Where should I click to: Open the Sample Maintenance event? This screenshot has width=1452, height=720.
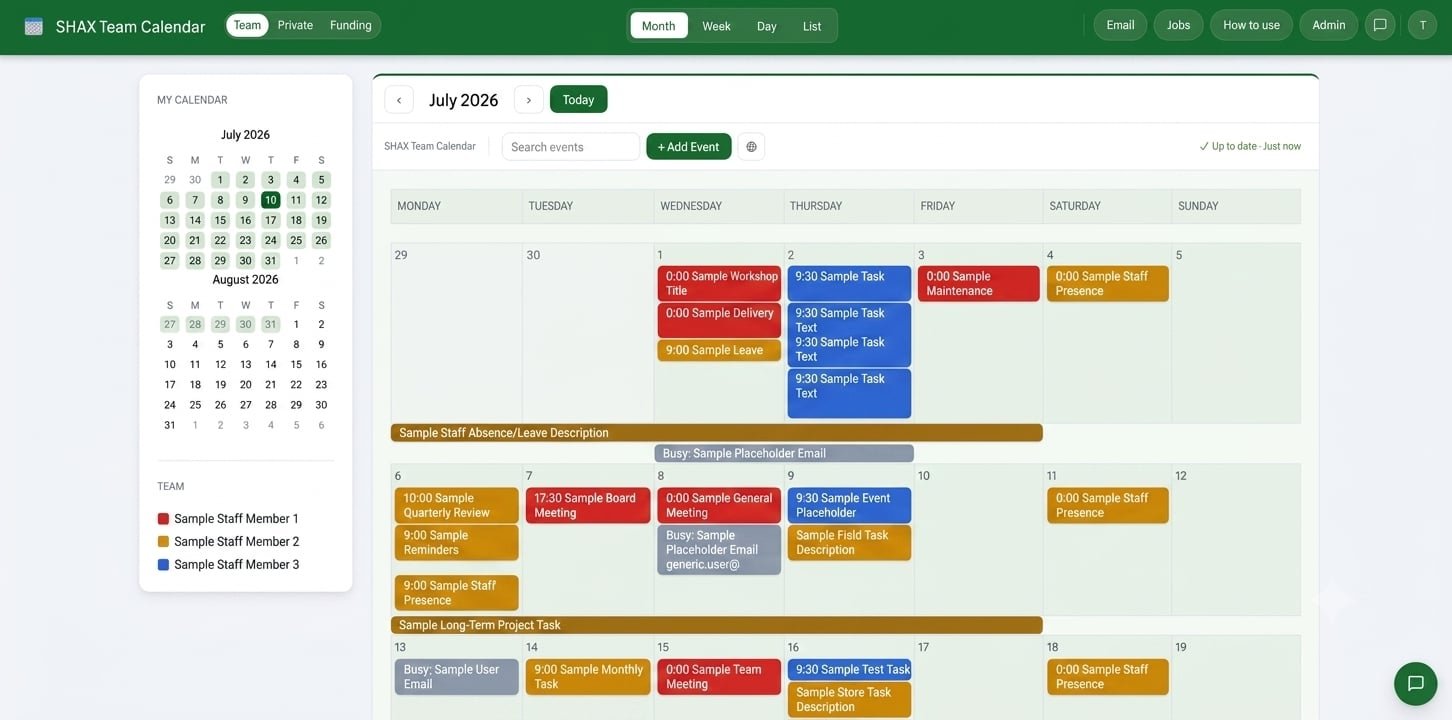click(979, 284)
